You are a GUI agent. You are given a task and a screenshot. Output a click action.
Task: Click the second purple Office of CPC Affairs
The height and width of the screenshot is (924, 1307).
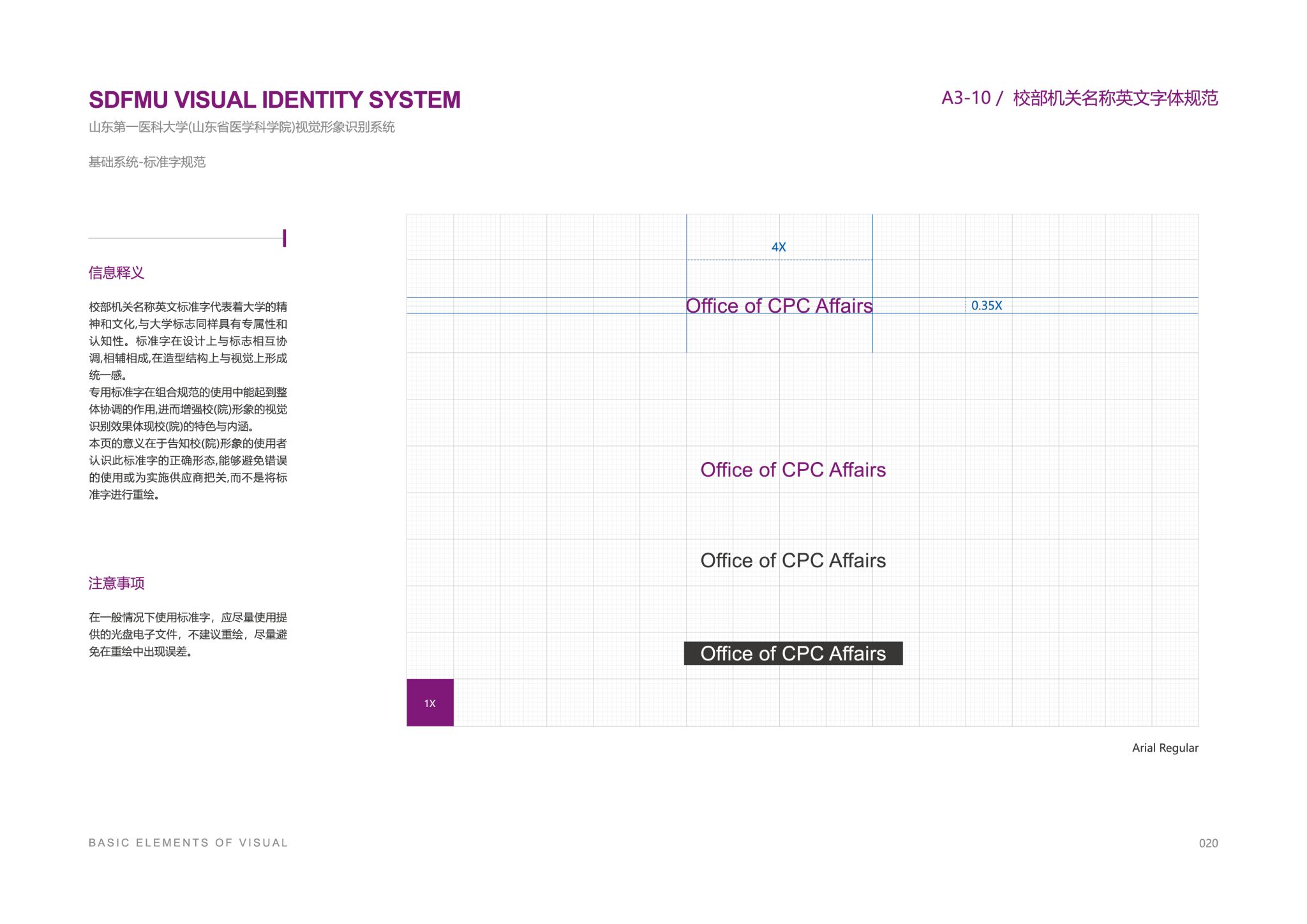pyautogui.click(x=793, y=470)
